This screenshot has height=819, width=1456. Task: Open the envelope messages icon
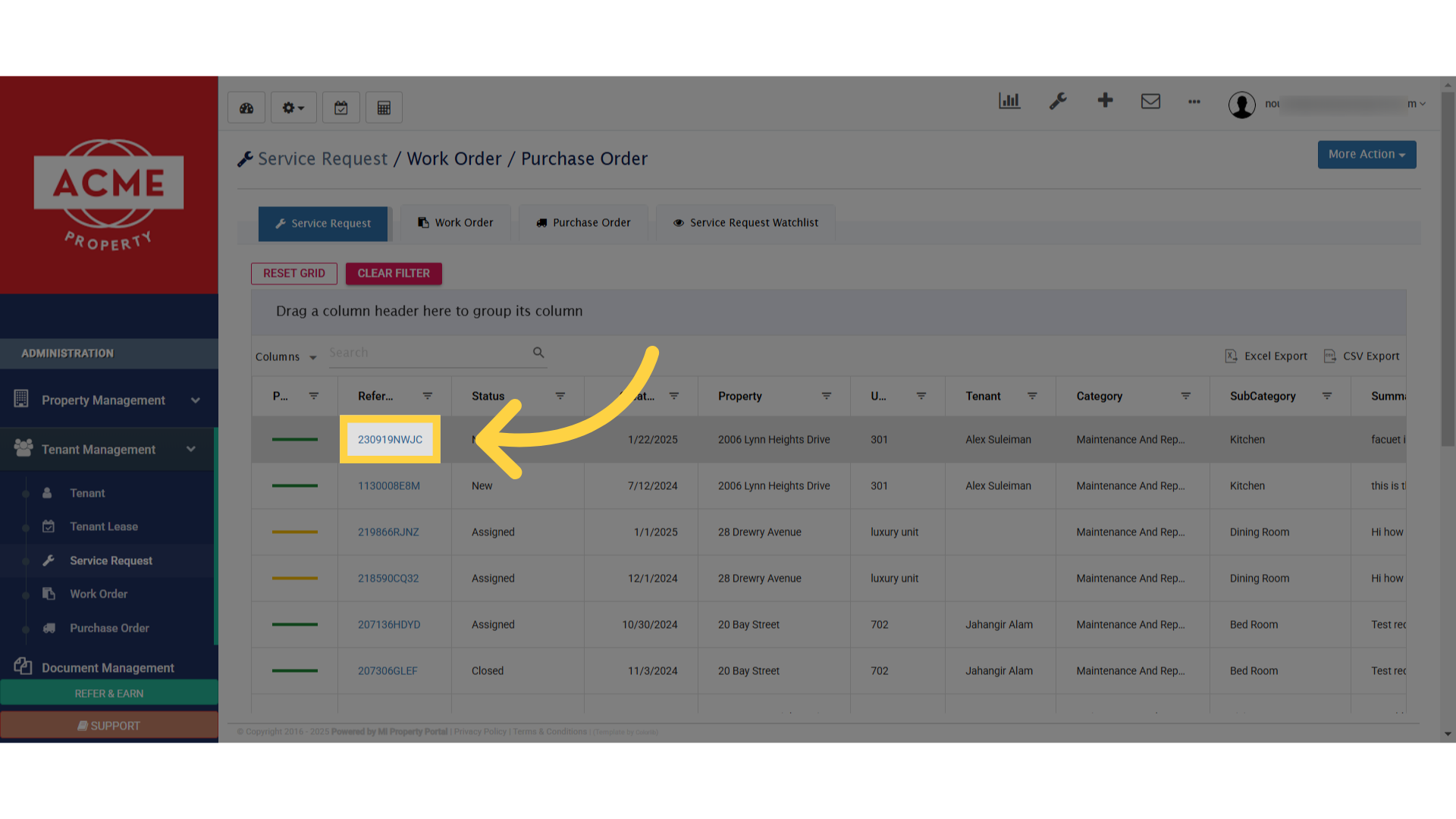click(x=1150, y=101)
